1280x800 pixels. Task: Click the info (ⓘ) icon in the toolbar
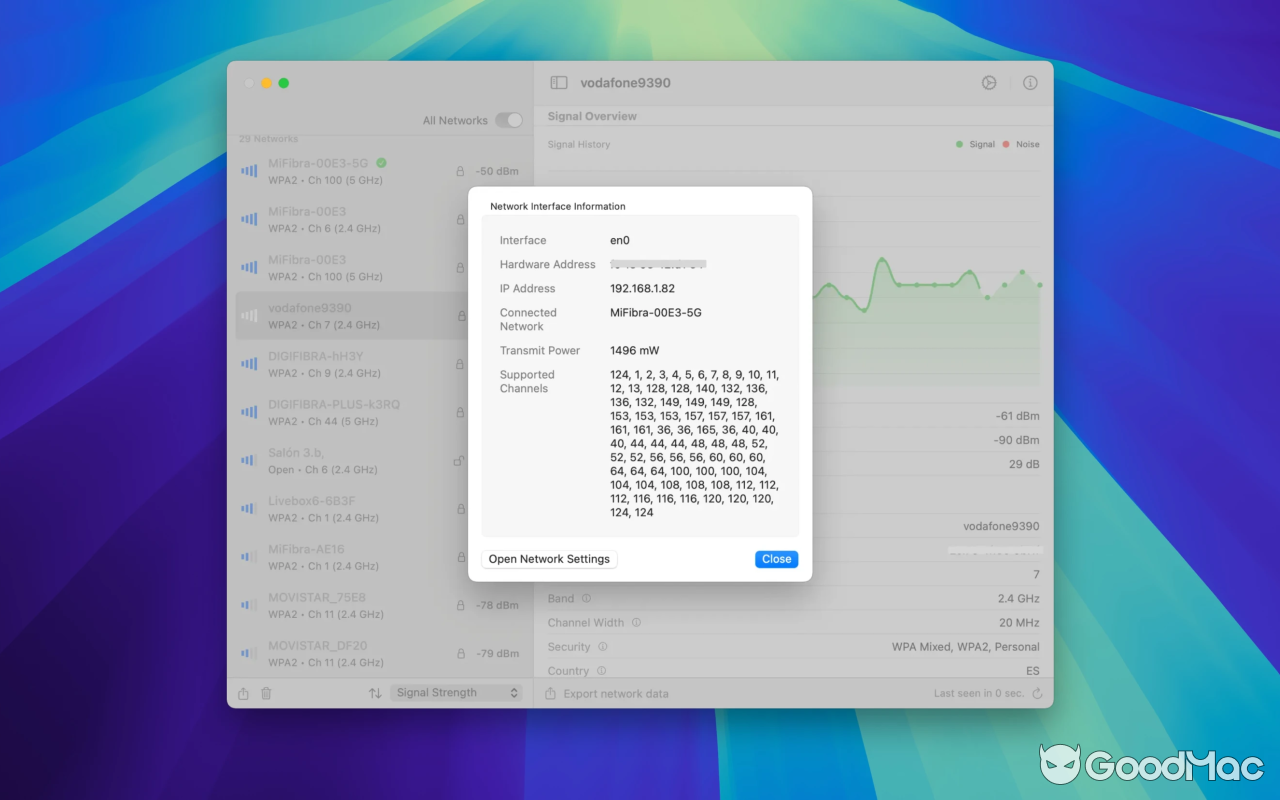tap(1030, 83)
